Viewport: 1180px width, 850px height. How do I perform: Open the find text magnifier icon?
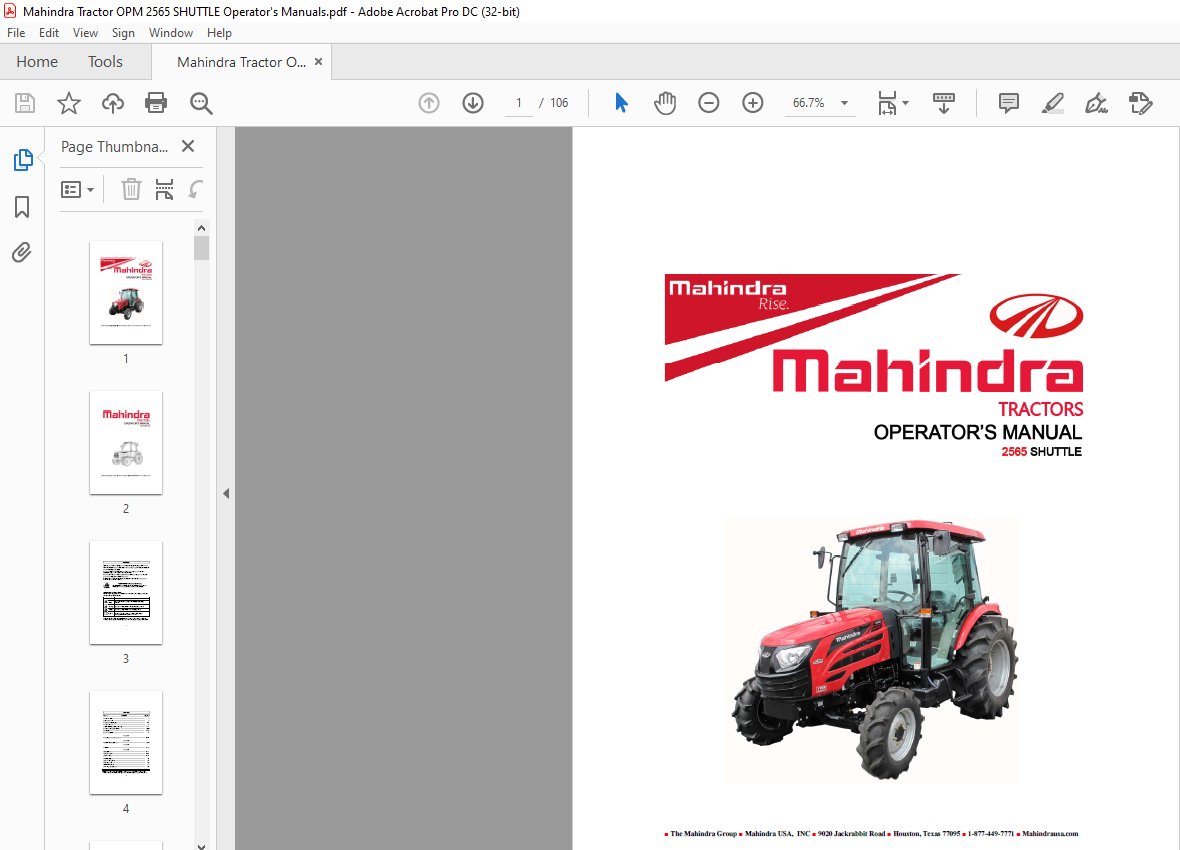201,103
